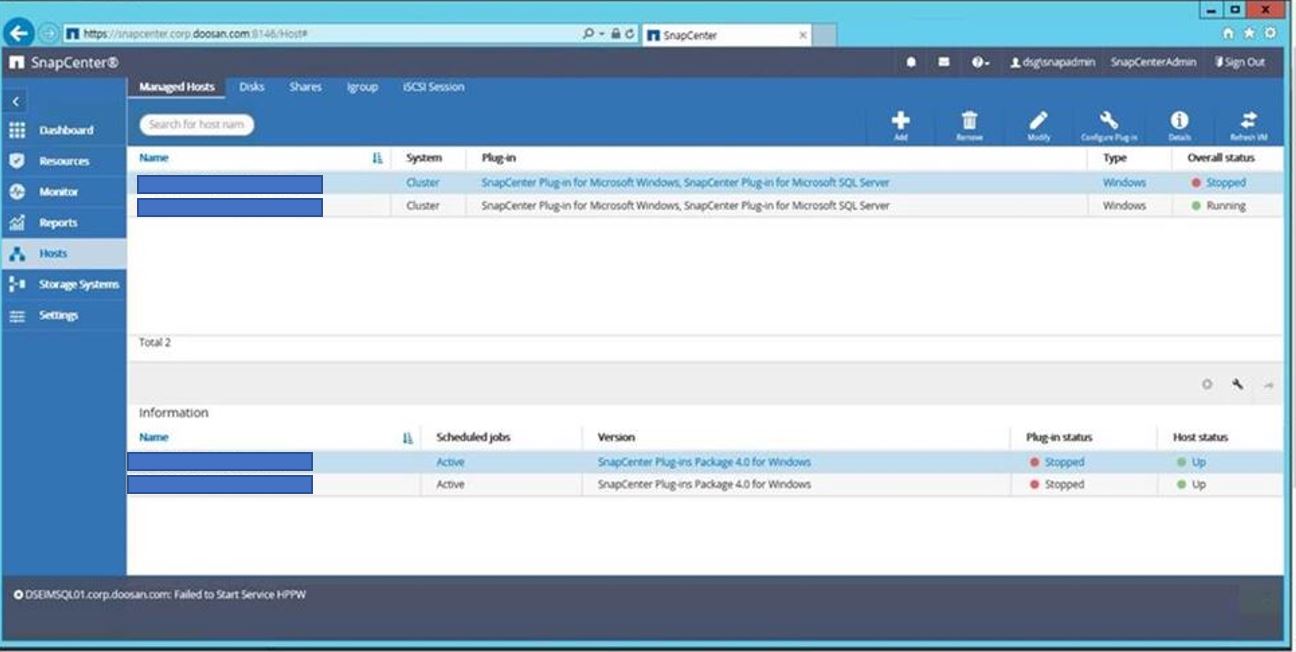Viewport: 1296px width, 652px height.
Task: Click the SnapCenterAdmin role link
Action: click(1153, 62)
